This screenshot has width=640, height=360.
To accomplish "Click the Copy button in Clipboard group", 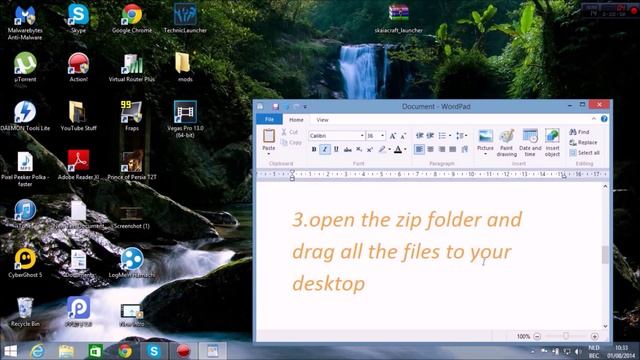I will (x=291, y=142).
